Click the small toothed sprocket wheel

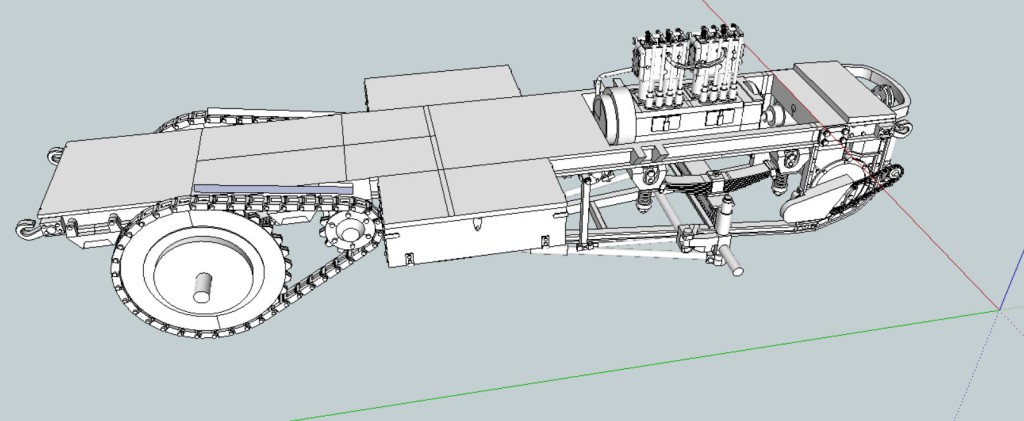(351, 231)
